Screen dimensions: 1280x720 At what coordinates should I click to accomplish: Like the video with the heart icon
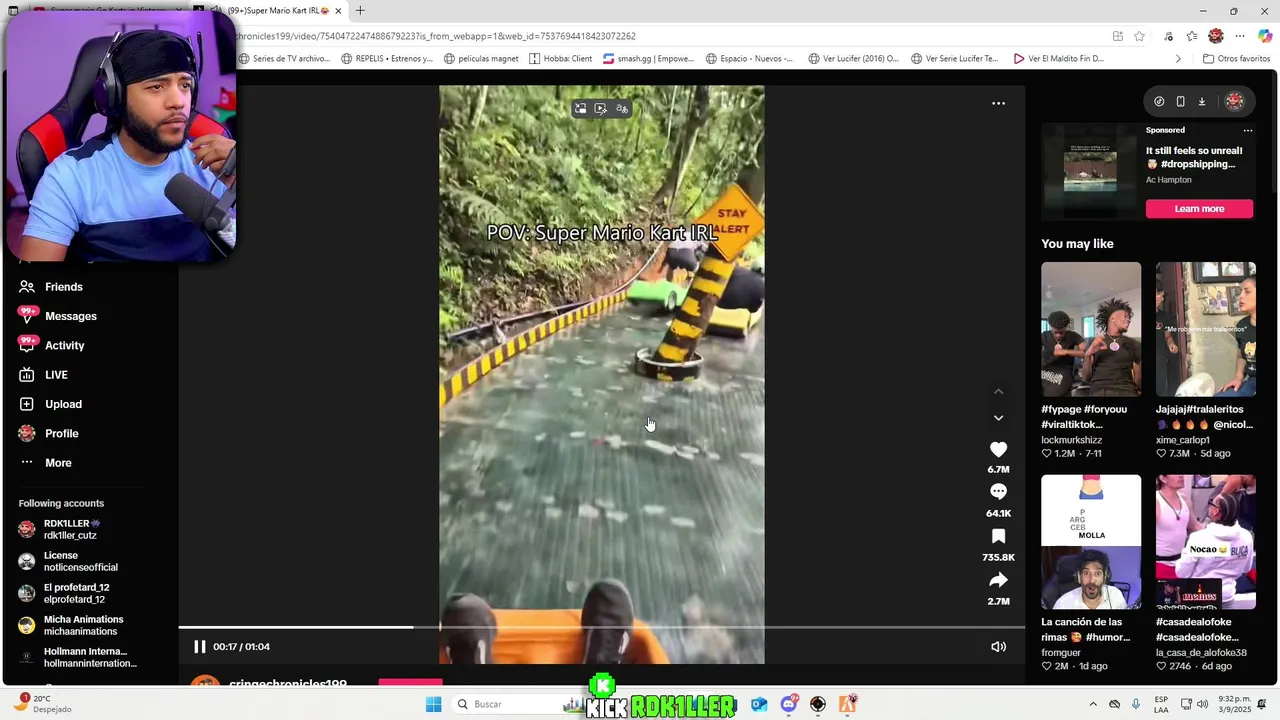pyautogui.click(x=998, y=450)
